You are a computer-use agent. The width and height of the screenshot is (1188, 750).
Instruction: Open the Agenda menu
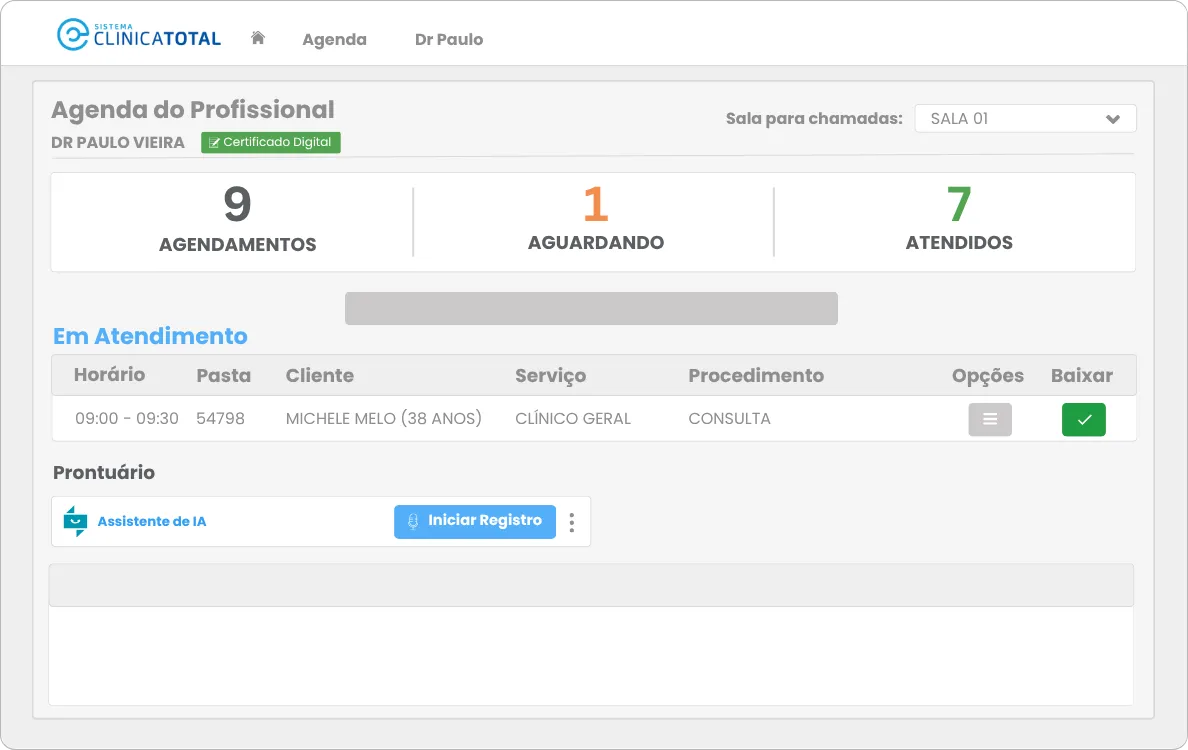coord(334,39)
